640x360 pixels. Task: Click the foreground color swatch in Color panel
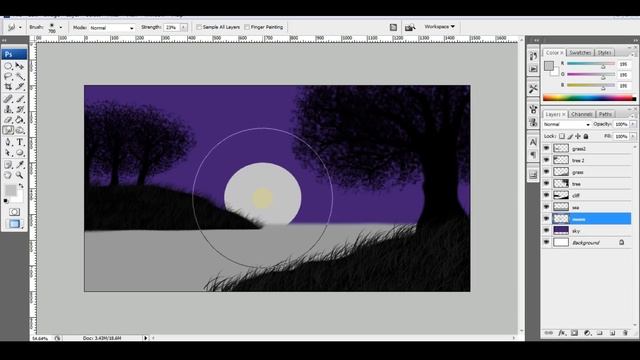click(x=549, y=66)
